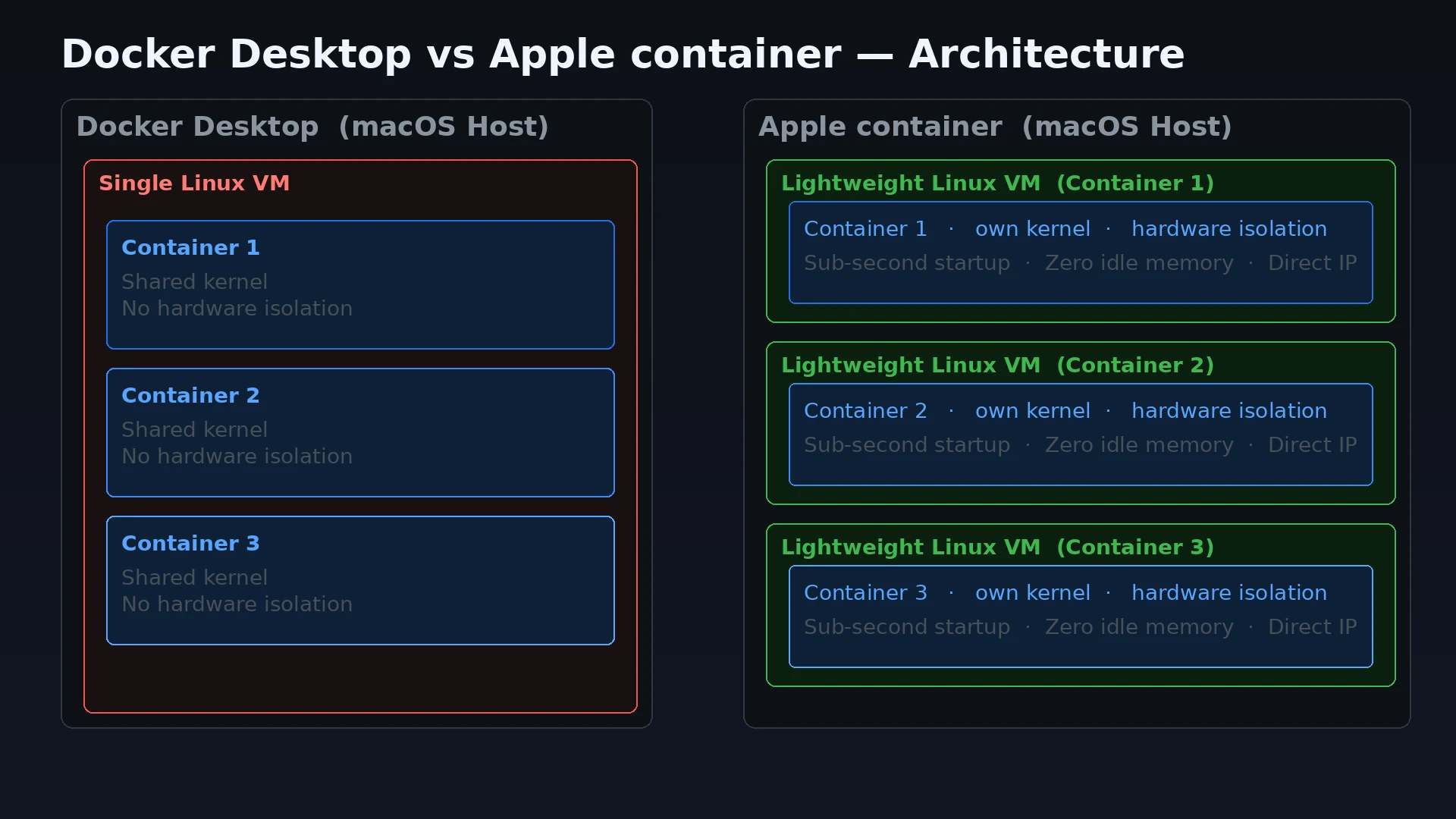Viewport: 1456px width, 819px height.
Task: Click 'Zero idle memory' in Apple Container 3 box
Action: 1139,627
